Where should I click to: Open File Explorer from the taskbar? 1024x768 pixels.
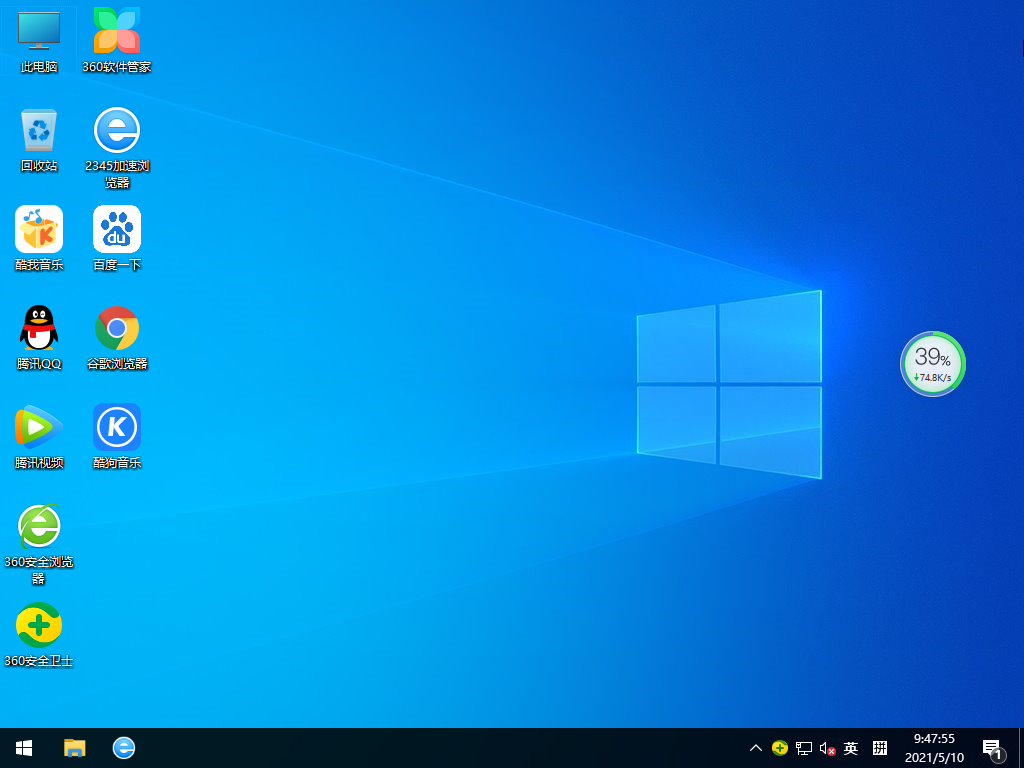click(x=75, y=747)
